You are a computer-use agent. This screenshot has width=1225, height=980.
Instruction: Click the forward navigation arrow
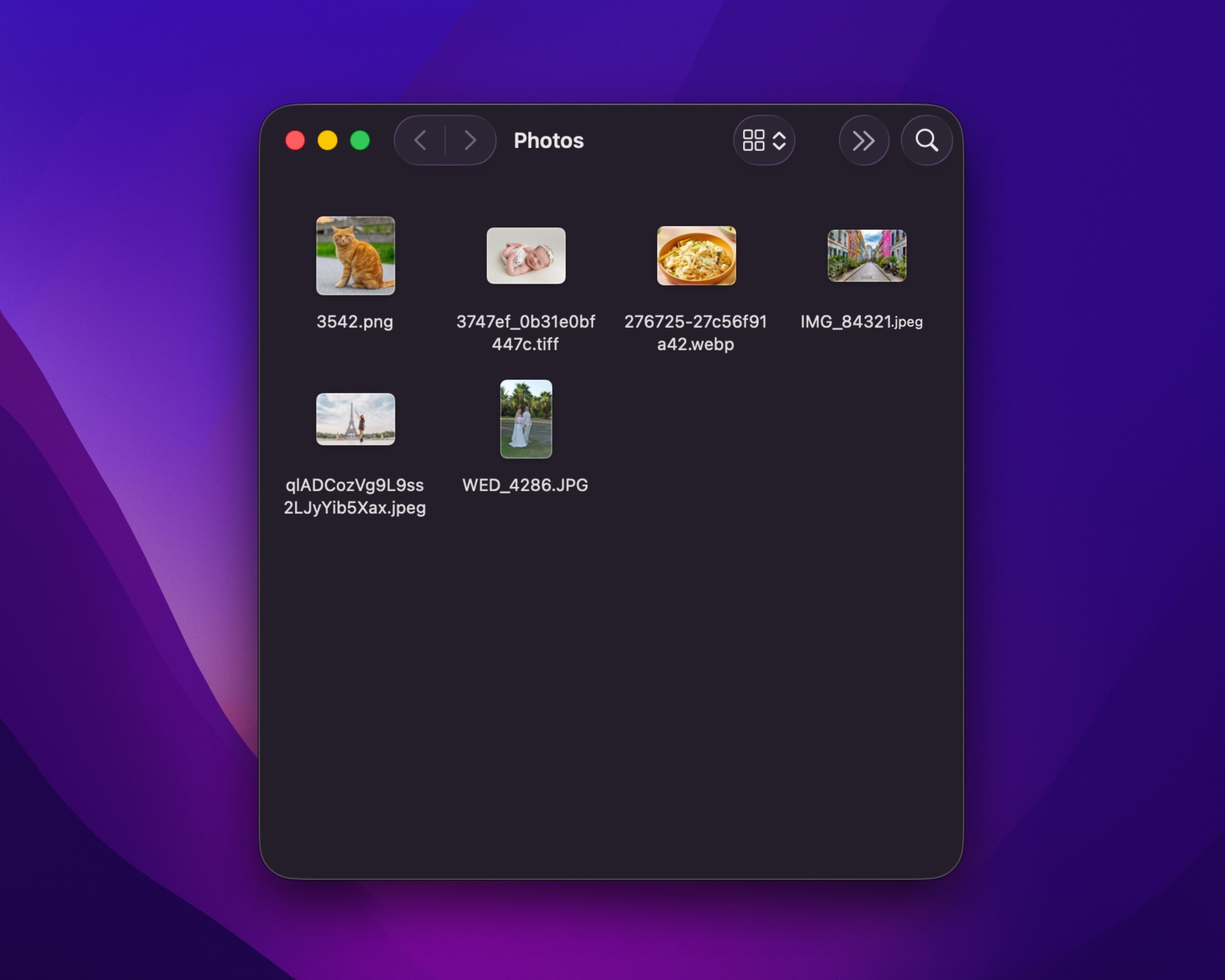click(x=469, y=140)
